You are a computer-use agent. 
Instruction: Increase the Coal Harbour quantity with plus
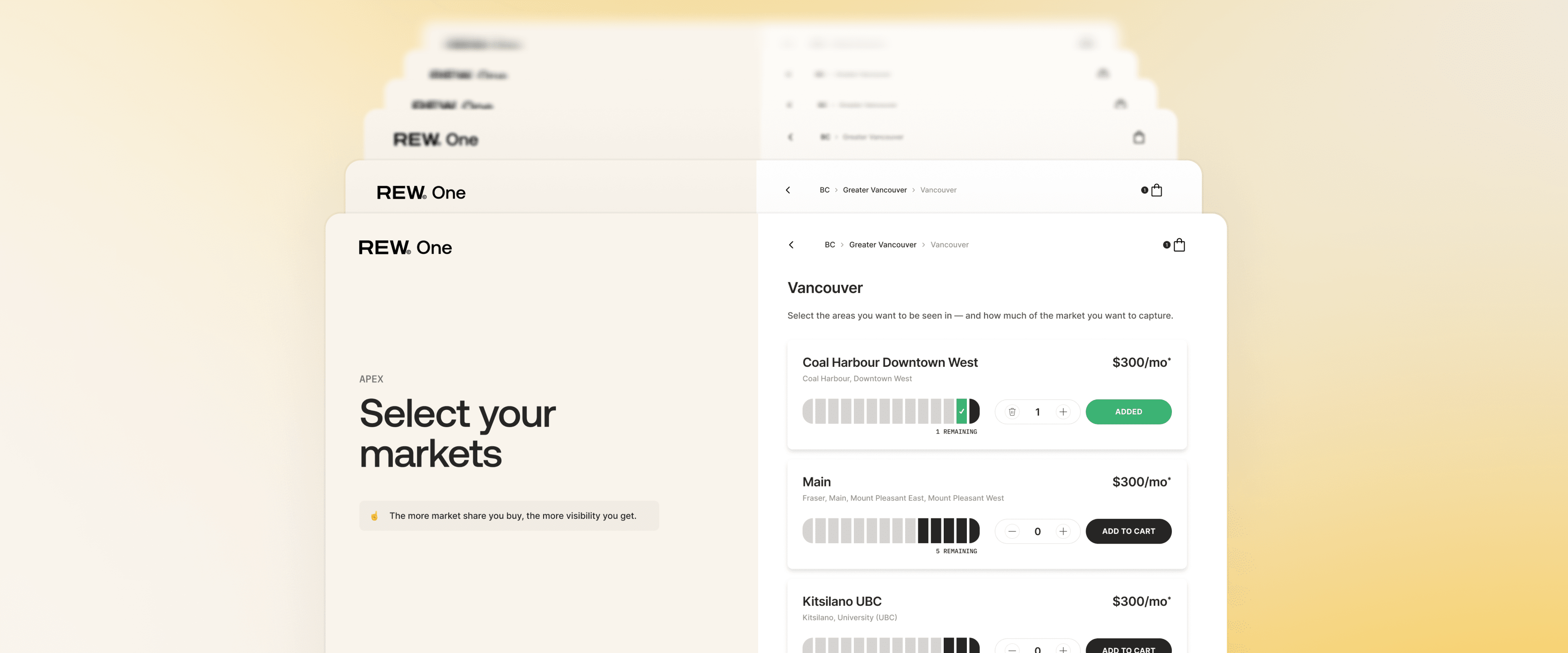(1063, 412)
